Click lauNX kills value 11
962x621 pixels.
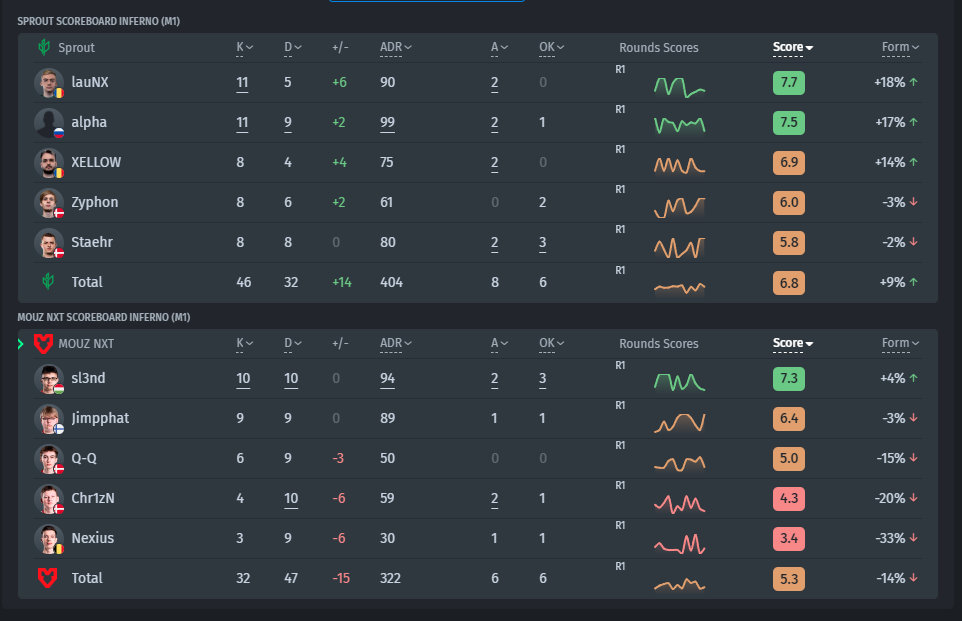tap(242, 83)
